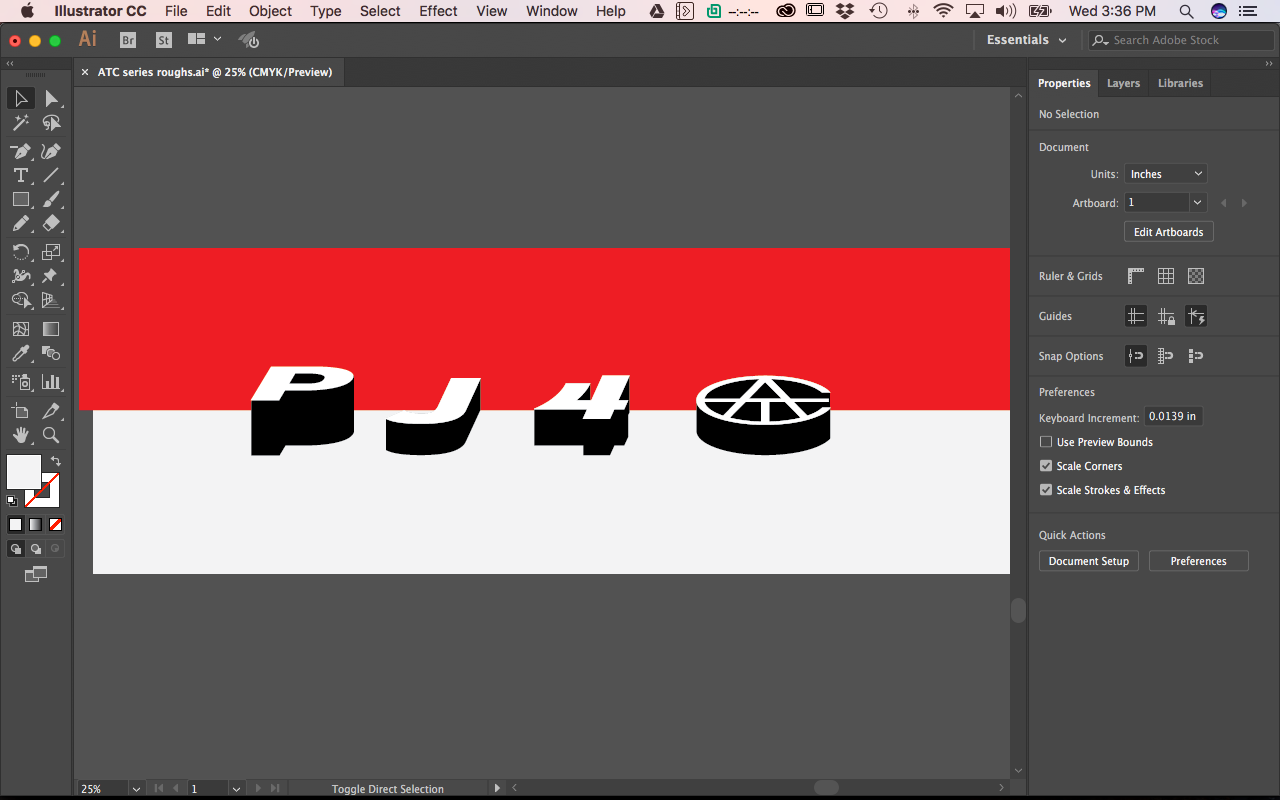The height and width of the screenshot is (800, 1280).
Task: Select the Scale tool
Action: point(51,252)
